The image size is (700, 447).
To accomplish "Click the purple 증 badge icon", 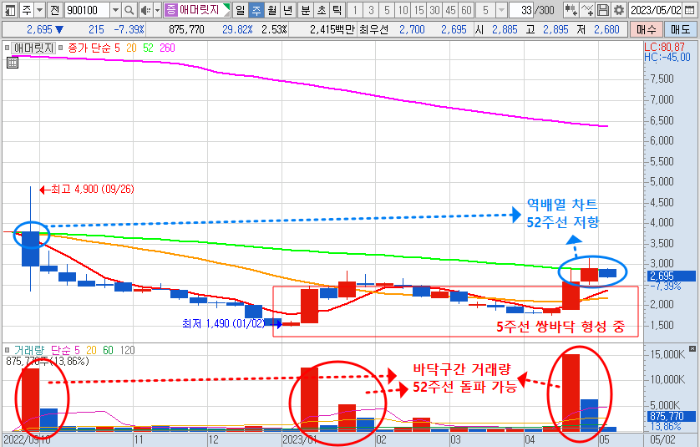I will 171,10.
